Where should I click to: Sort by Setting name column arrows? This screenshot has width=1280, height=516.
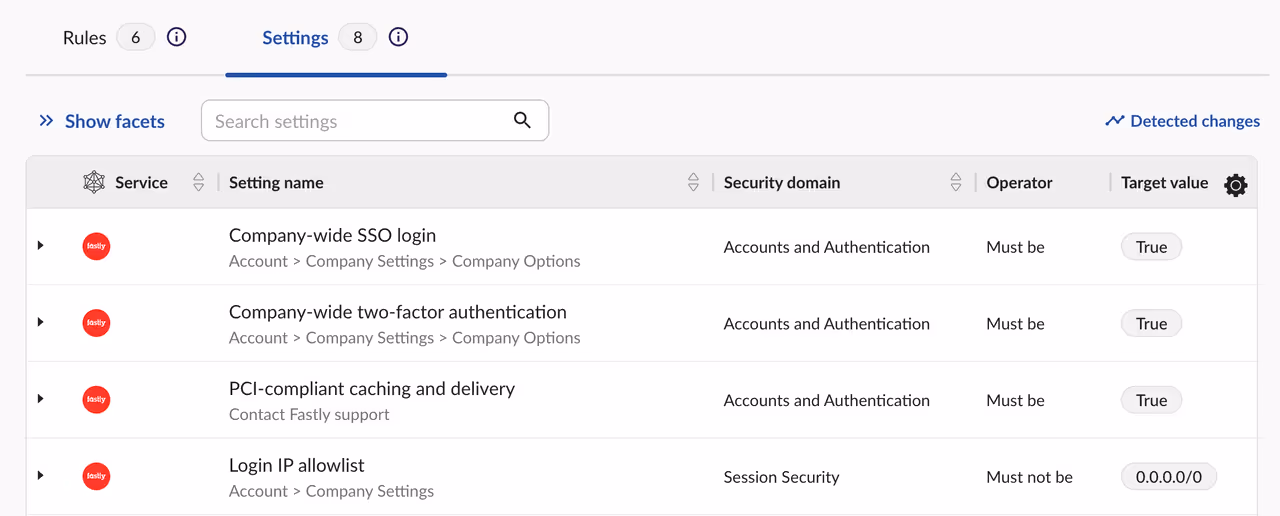coord(693,183)
